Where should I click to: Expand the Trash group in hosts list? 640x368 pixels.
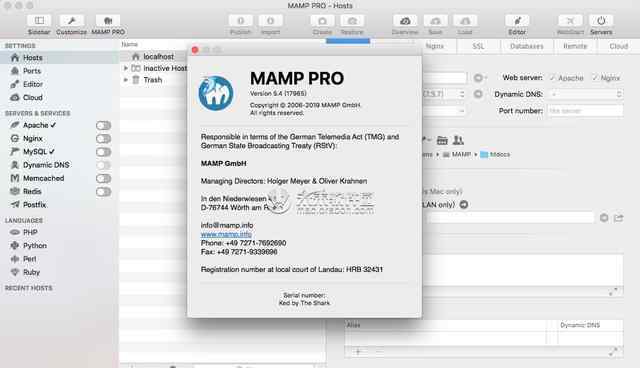(126, 80)
